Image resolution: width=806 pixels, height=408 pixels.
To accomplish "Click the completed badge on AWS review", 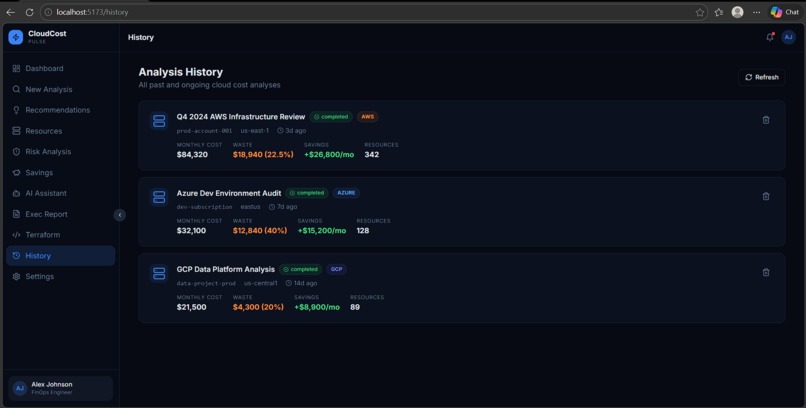I will tap(331, 117).
